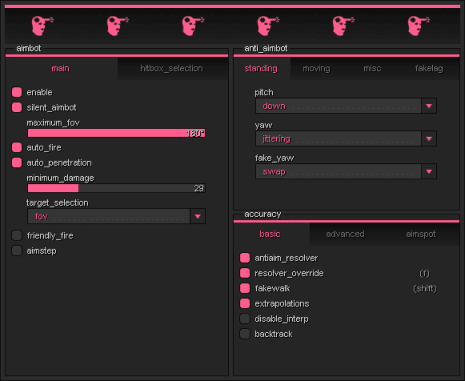Screen dimensions: 465x381
Task: Select the moving anti_aimbot tab
Action: (316, 68)
